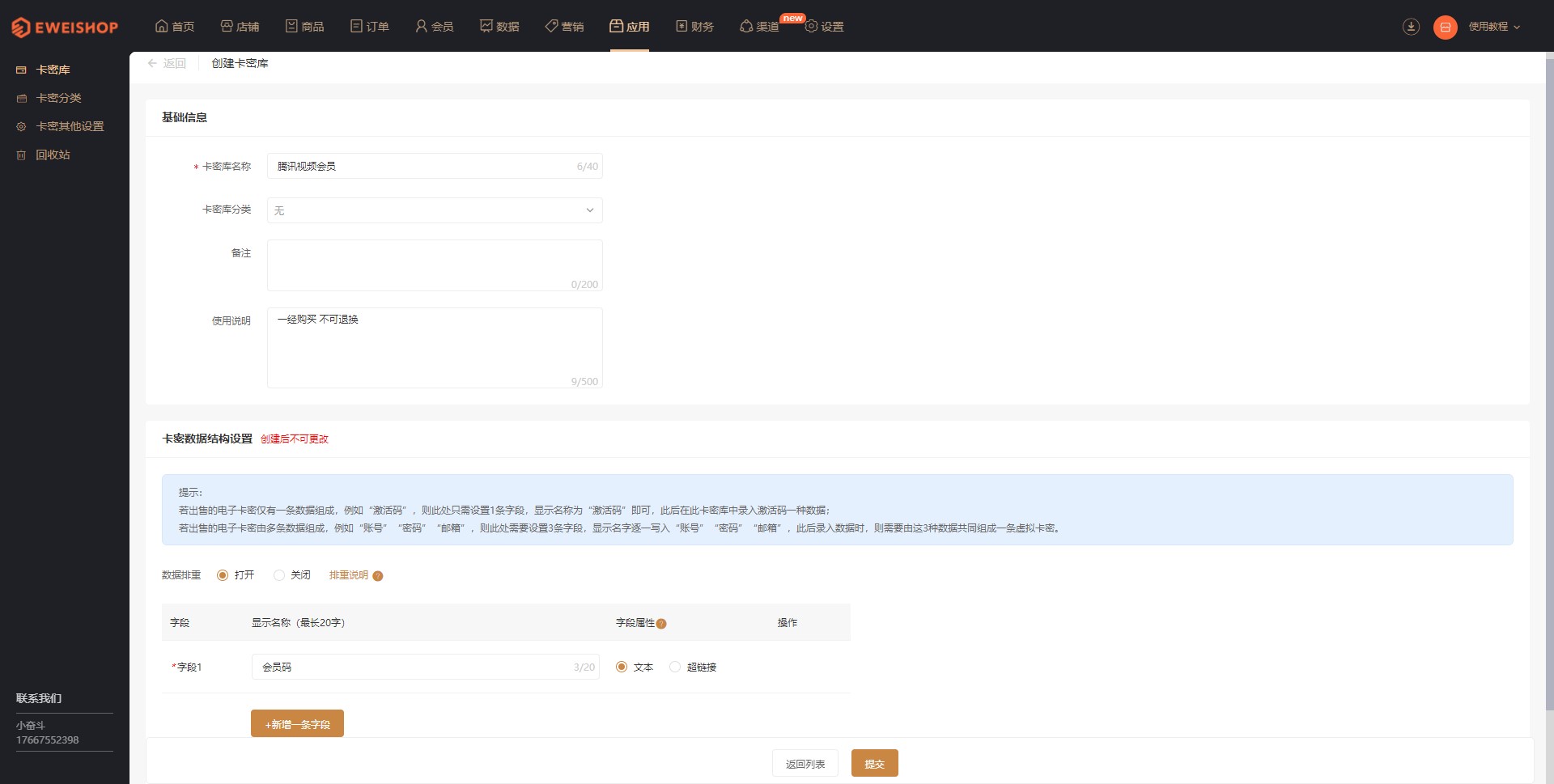
Task: Click the channel icon beside 渠道
Action: click(746, 26)
